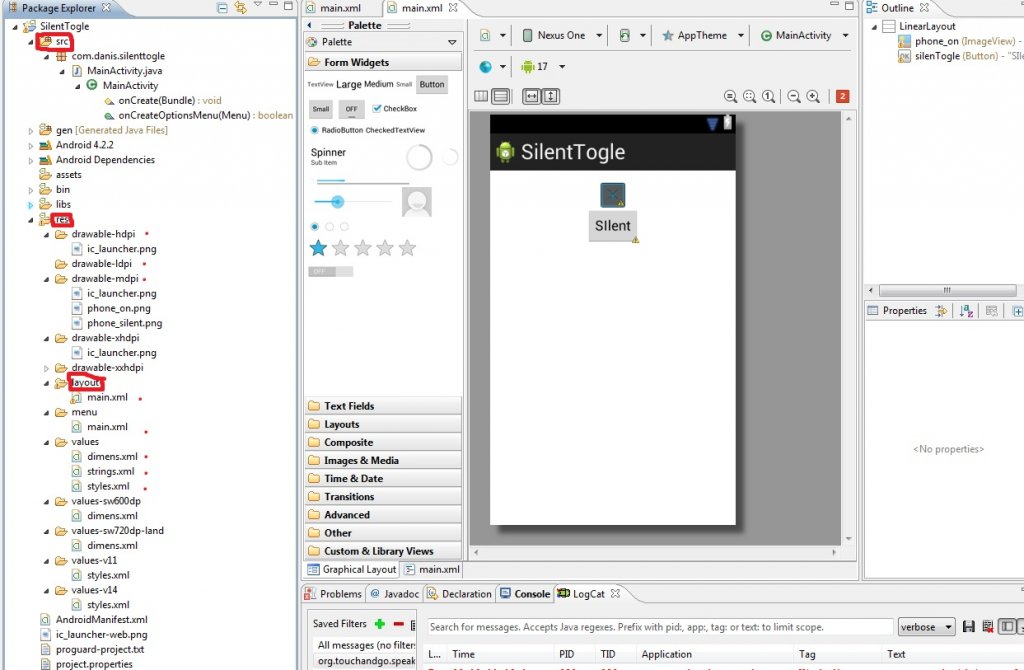Add a new LogCat filter with green plus
This screenshot has height=670, width=1024.
pos(380,624)
